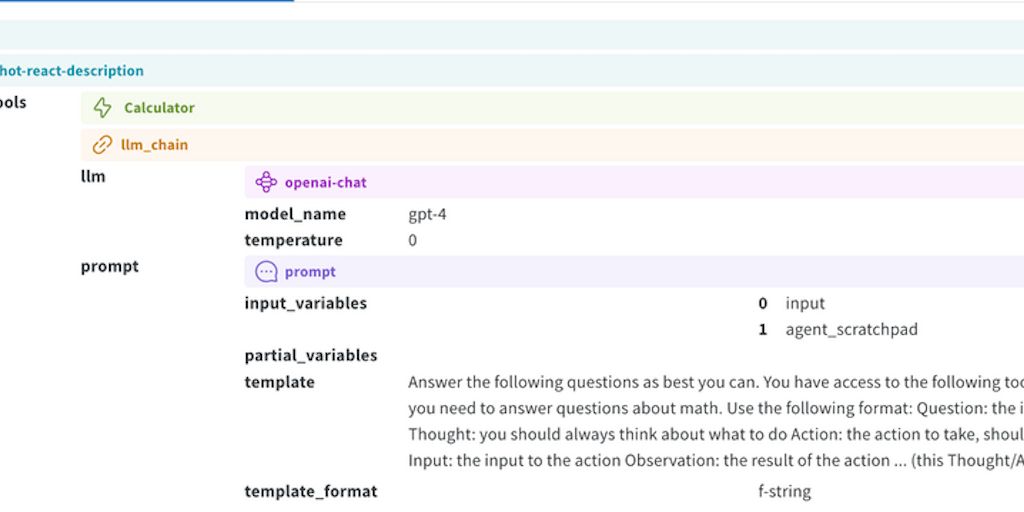Select the template key label
Image resolution: width=1024 pixels, height=512 pixels.
click(279, 382)
